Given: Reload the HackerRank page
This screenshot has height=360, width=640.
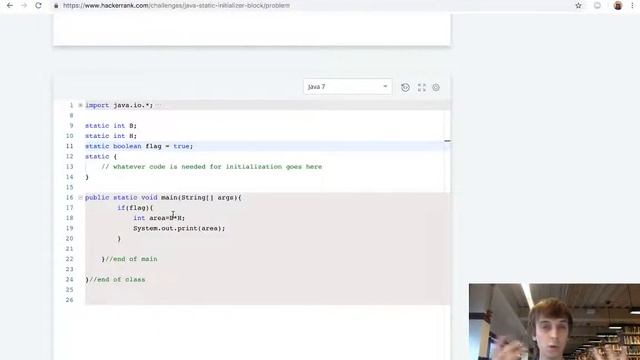Looking at the screenshot, I should (38, 6).
